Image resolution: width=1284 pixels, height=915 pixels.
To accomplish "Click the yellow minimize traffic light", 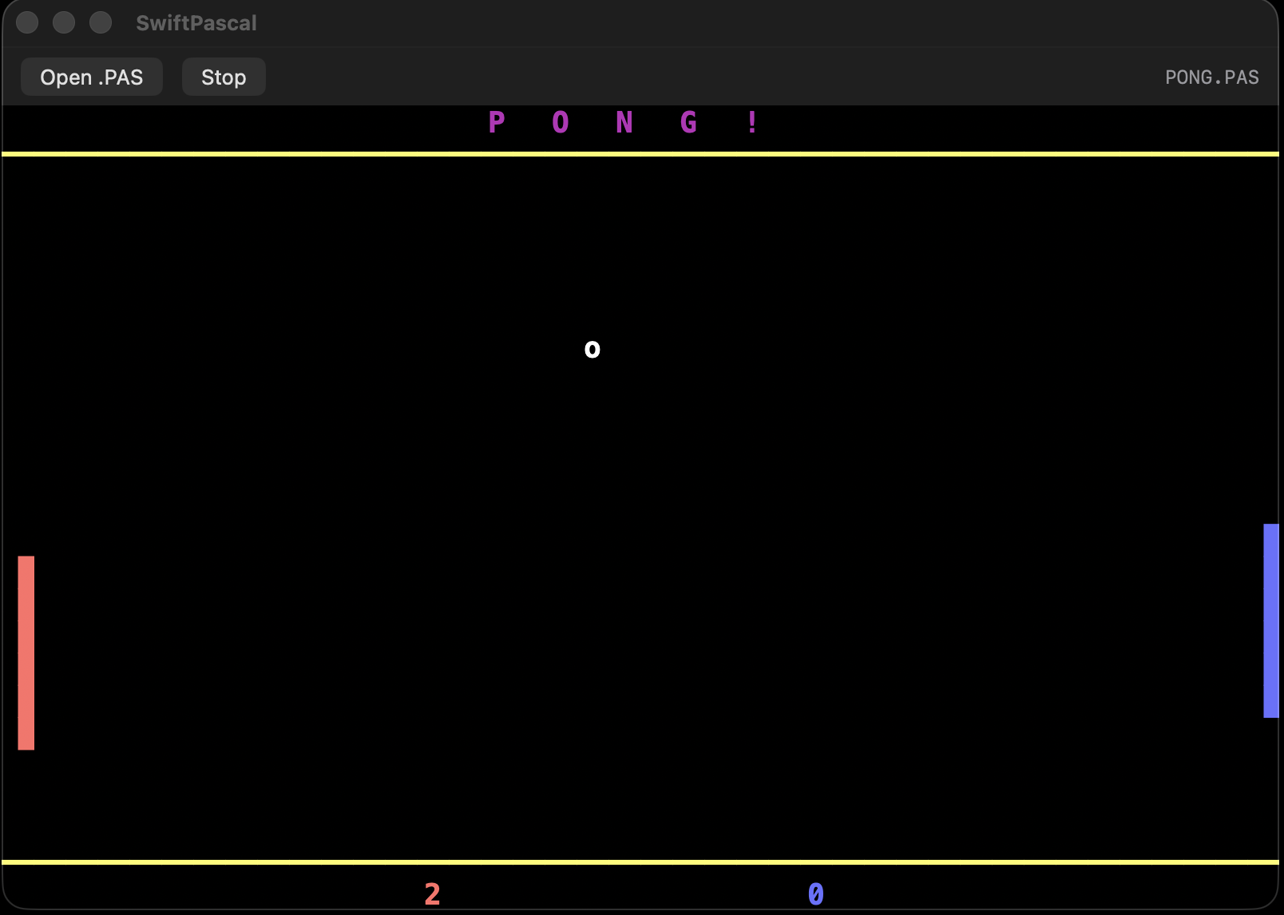I will (x=63, y=21).
